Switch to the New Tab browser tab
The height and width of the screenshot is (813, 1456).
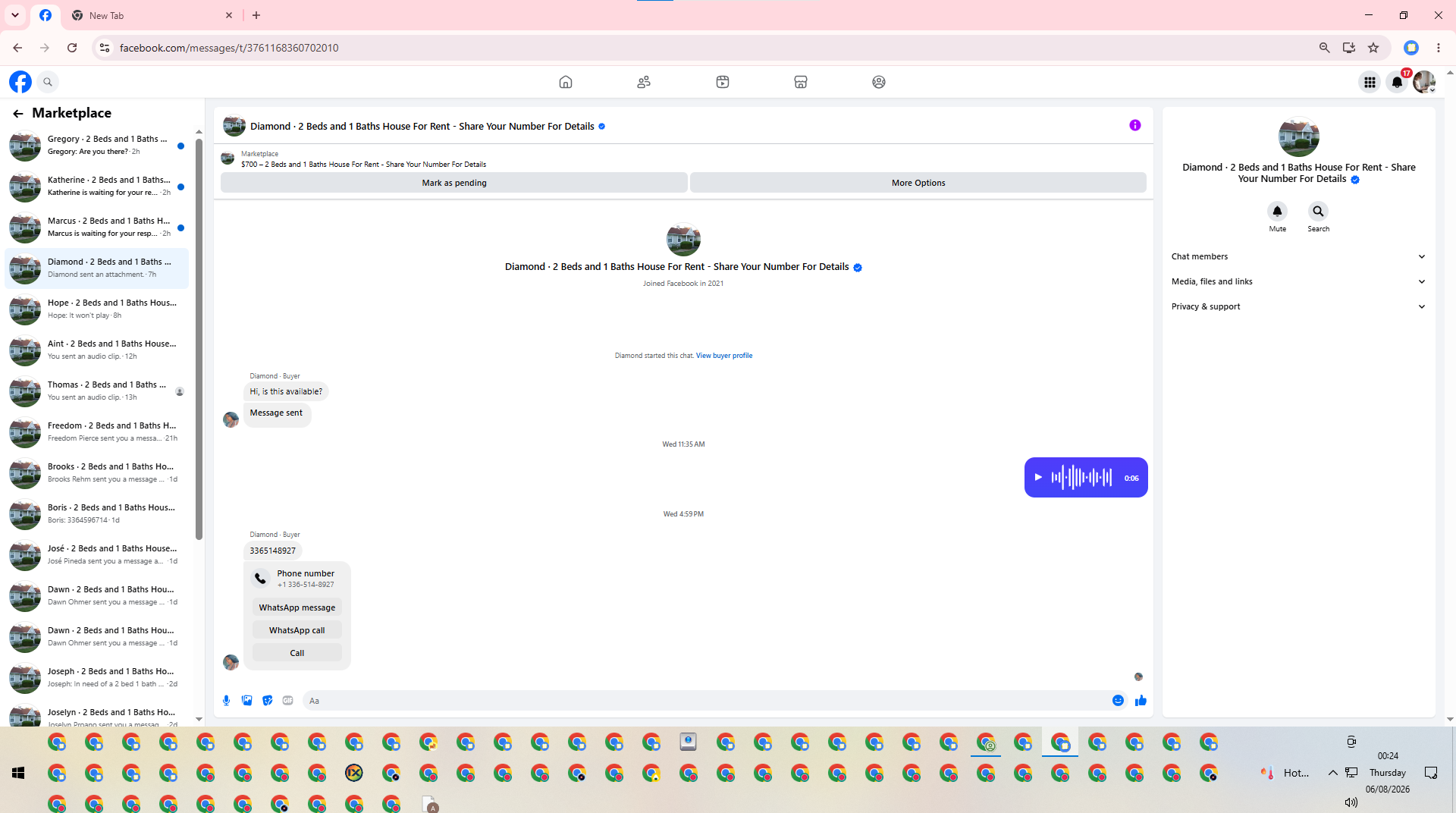coord(152,15)
